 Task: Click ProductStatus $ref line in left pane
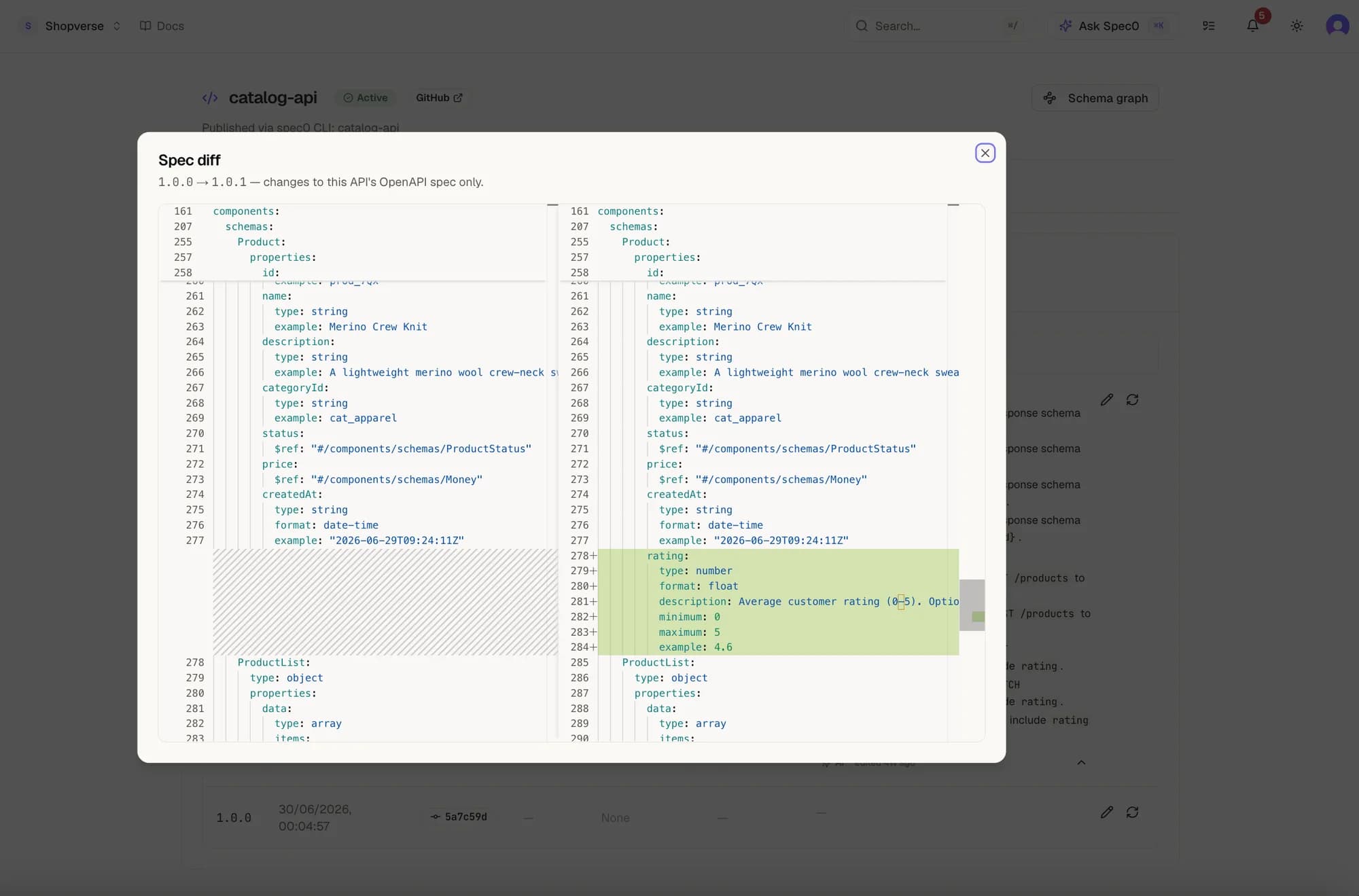point(403,449)
